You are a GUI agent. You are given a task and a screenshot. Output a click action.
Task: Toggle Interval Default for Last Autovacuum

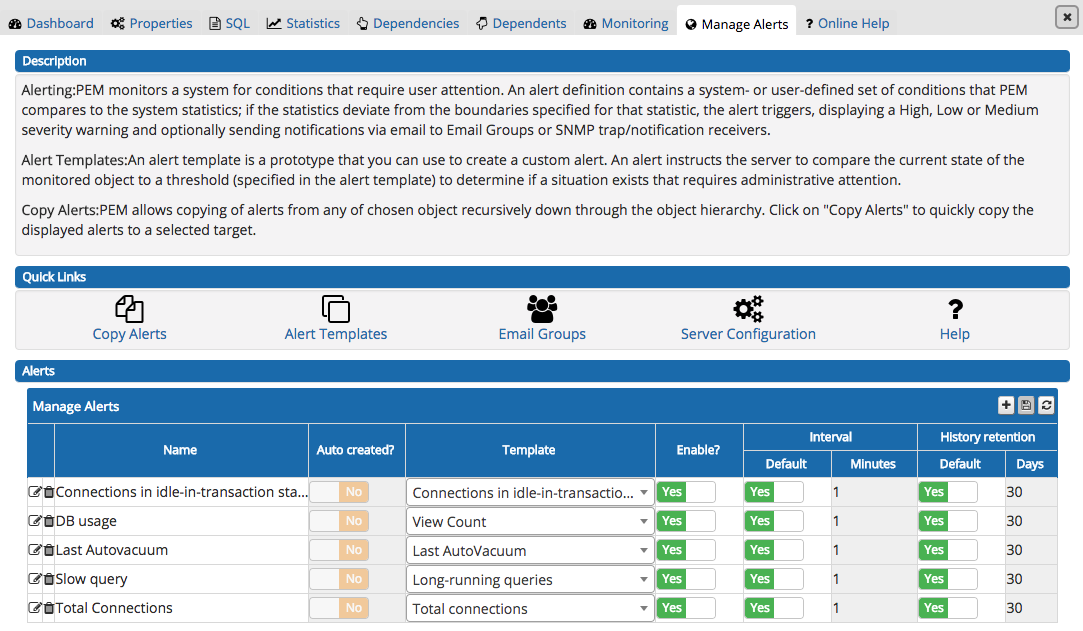pyautogui.click(x=774, y=550)
